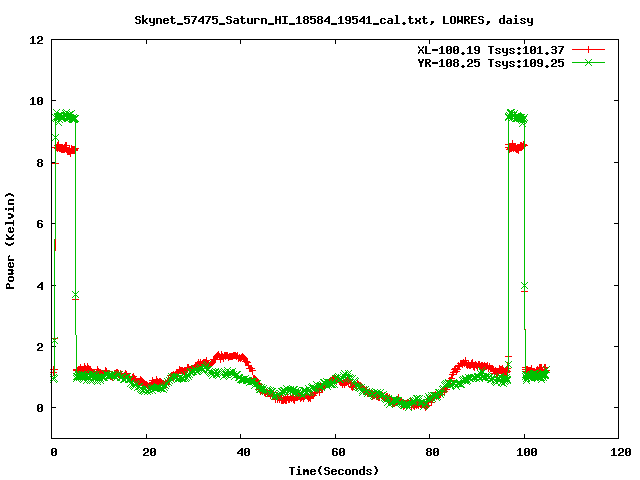Viewport: 640px width, 480px height.
Task: Select the YR-108.25 Tsys:109.25 legend label
Action: click(491, 63)
